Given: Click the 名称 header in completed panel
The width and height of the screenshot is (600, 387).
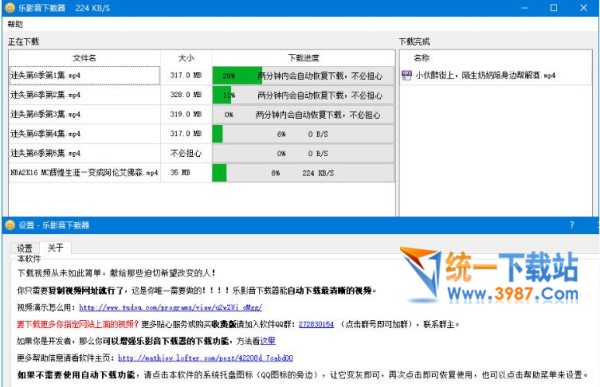Looking at the screenshot, I should (421, 58).
